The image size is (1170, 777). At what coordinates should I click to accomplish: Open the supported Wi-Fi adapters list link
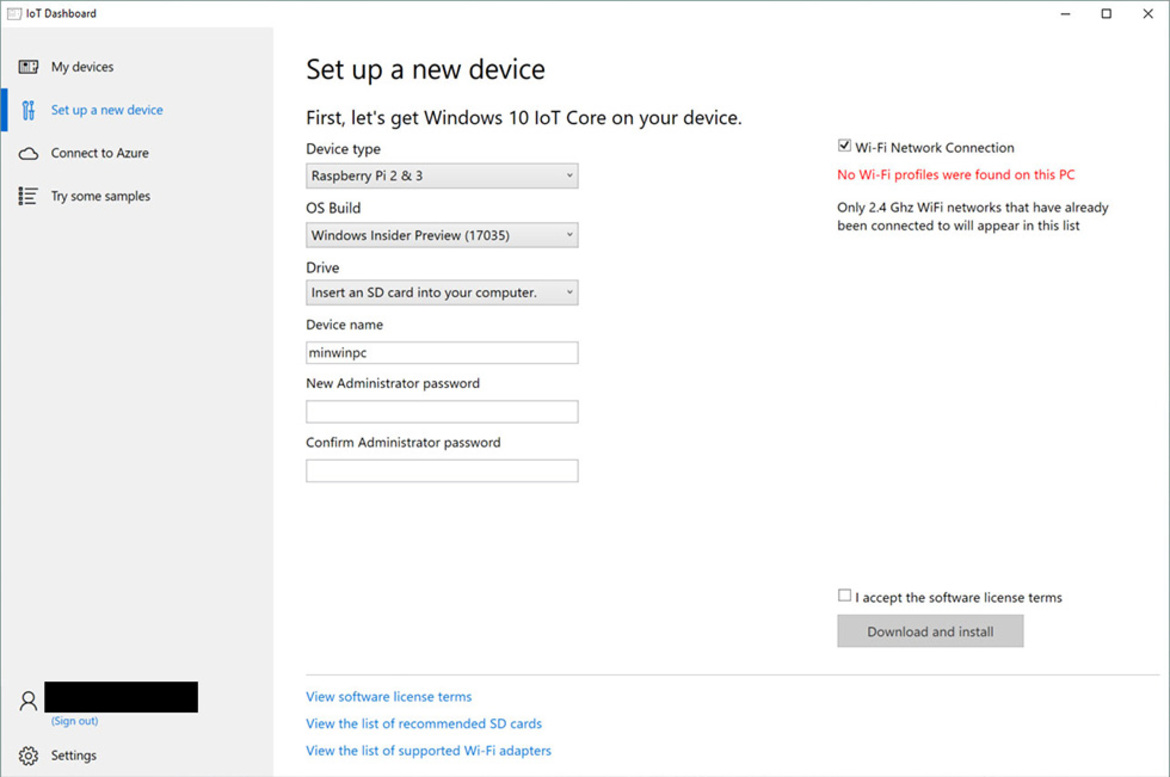click(x=428, y=750)
